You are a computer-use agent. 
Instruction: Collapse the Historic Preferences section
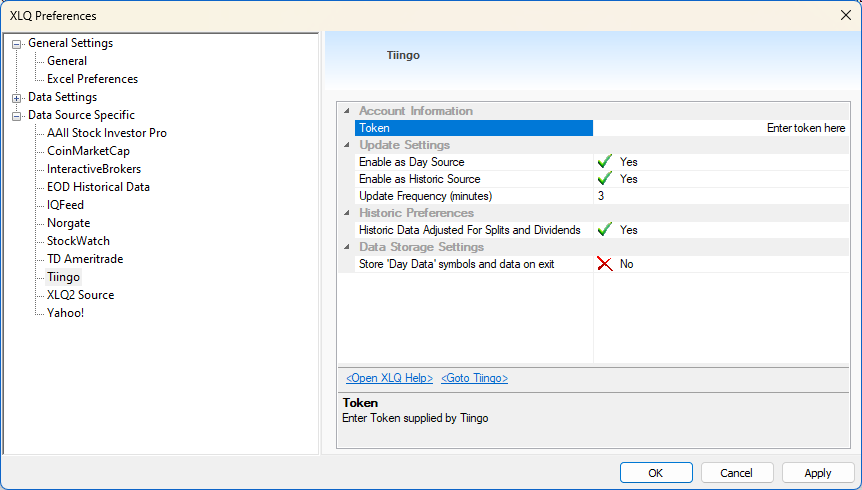[347, 213]
